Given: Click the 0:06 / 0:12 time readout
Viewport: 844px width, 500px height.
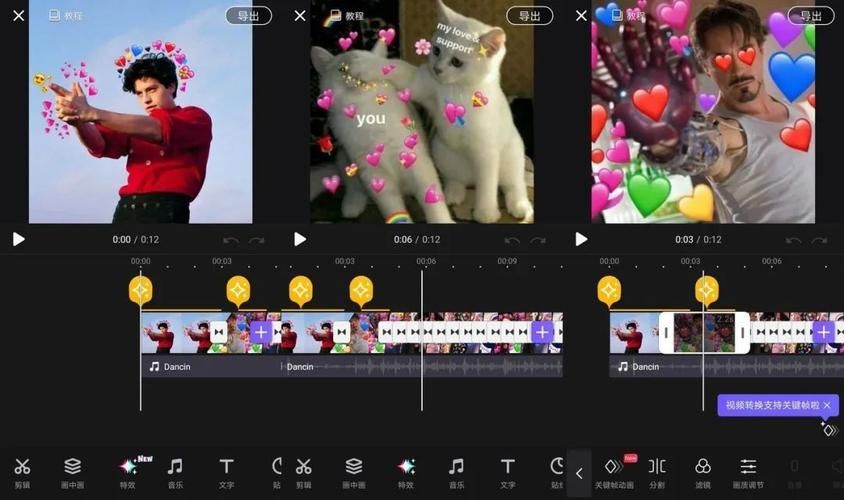Looking at the screenshot, I should pos(417,240).
